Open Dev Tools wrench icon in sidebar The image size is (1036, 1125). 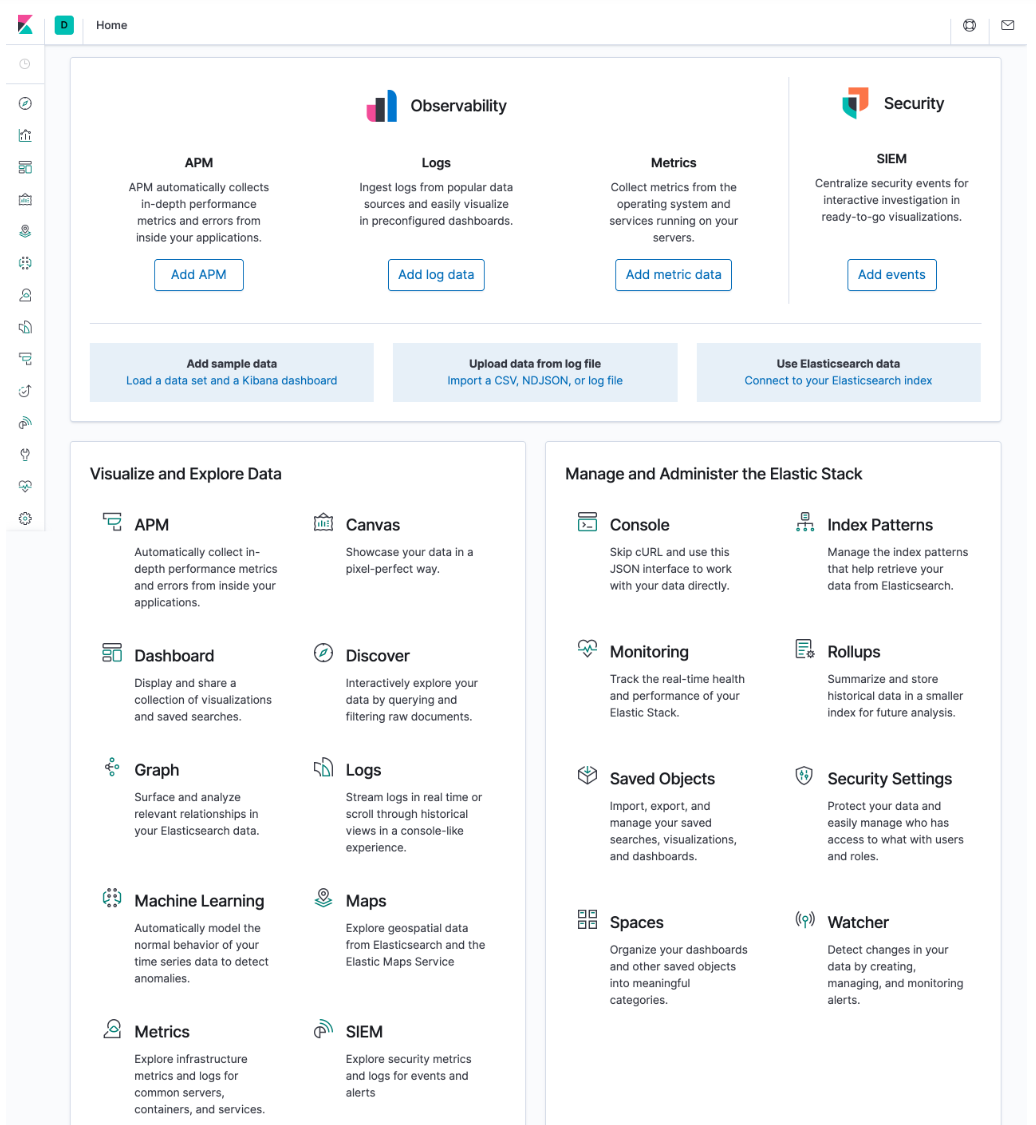pos(25,454)
